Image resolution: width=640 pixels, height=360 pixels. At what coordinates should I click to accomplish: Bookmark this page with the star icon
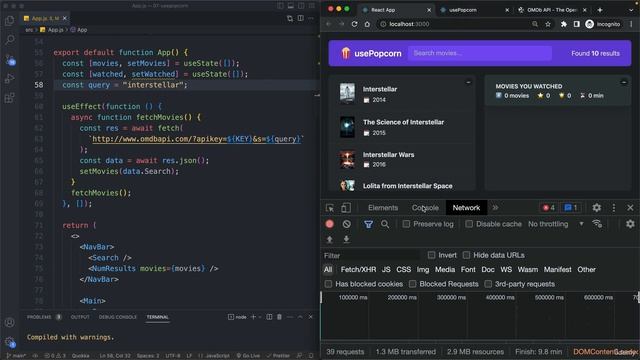pos(548,24)
